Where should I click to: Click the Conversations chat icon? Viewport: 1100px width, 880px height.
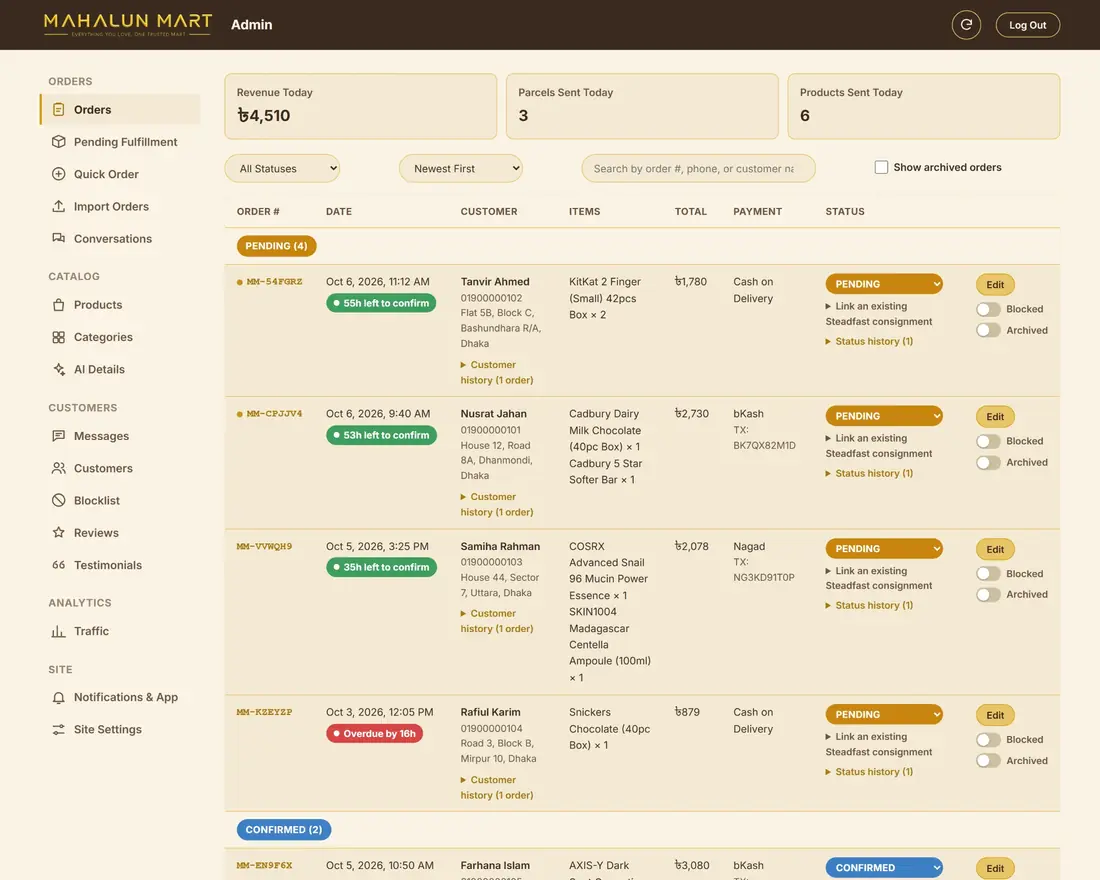[59, 239]
